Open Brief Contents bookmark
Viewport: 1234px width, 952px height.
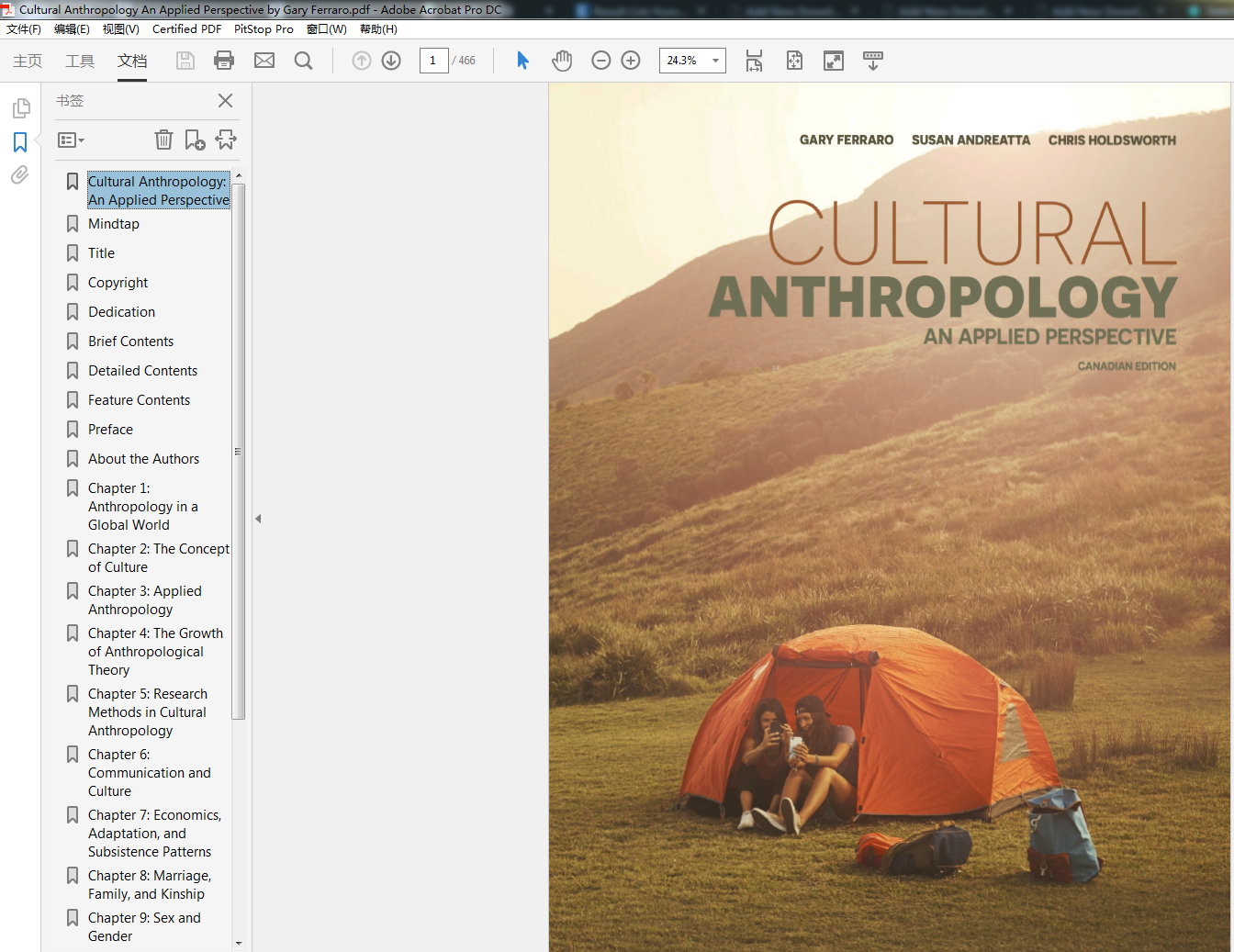[130, 342]
